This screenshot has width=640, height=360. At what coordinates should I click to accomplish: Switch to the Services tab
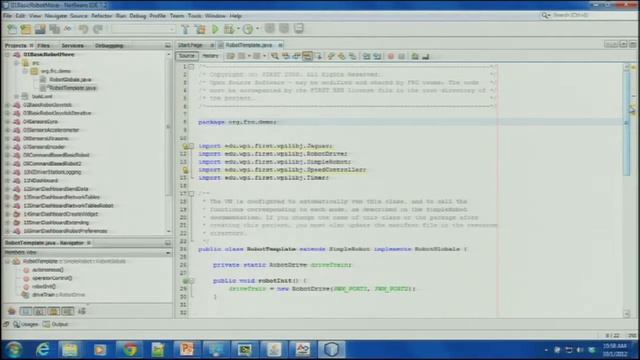[x=73, y=46]
